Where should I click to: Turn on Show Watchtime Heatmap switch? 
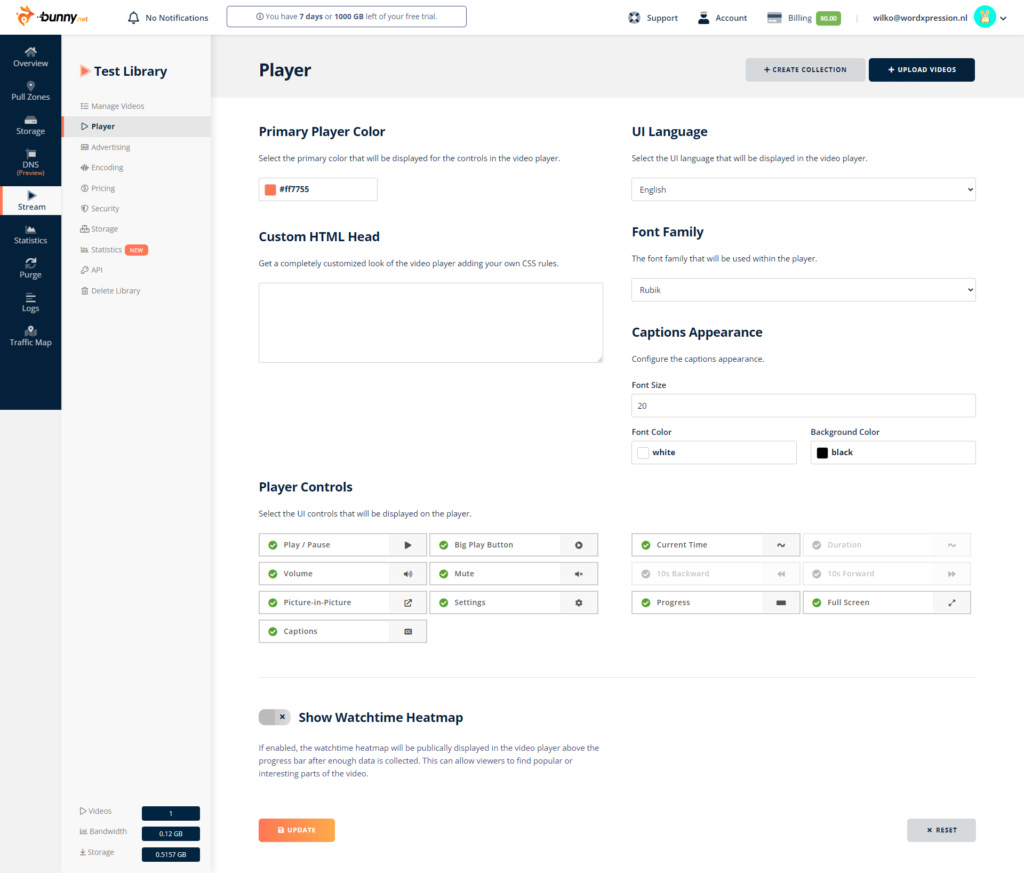coord(274,717)
